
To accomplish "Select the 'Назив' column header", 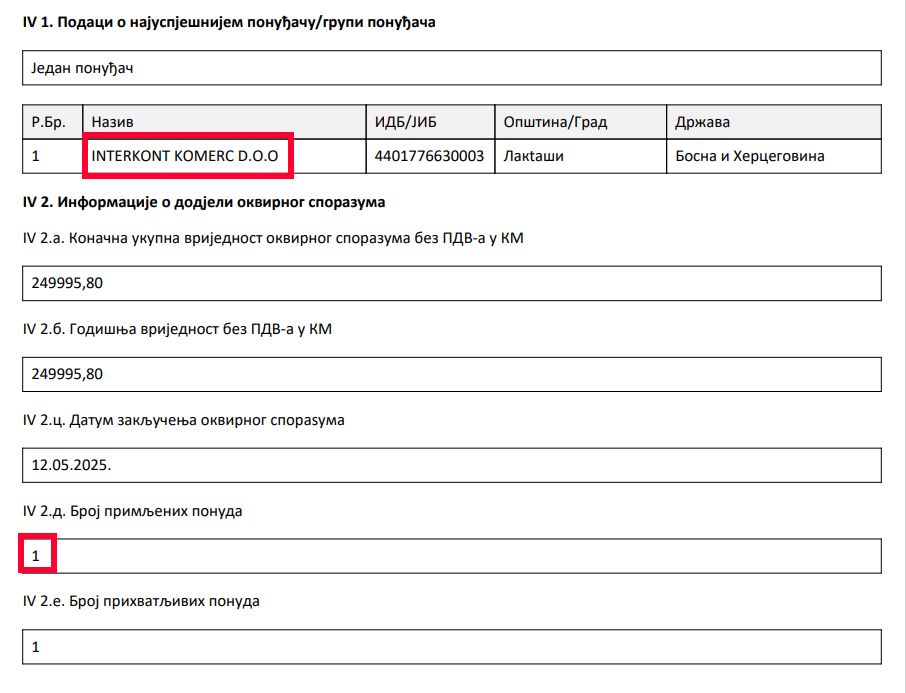I will click(224, 122).
